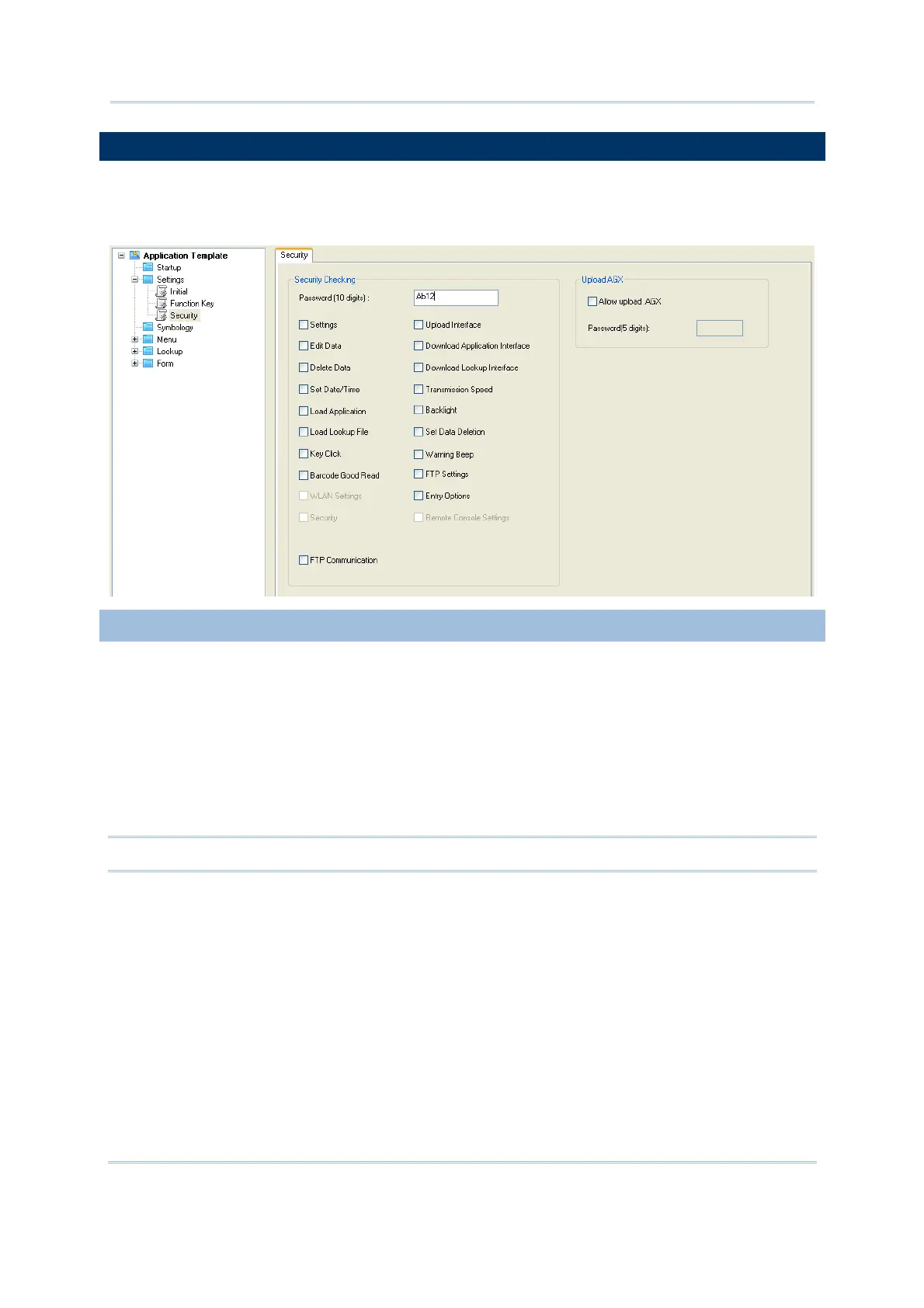This screenshot has height=1308, width=924.
Task: Enable the Barcode Good Read checkbox
Action: (304, 475)
